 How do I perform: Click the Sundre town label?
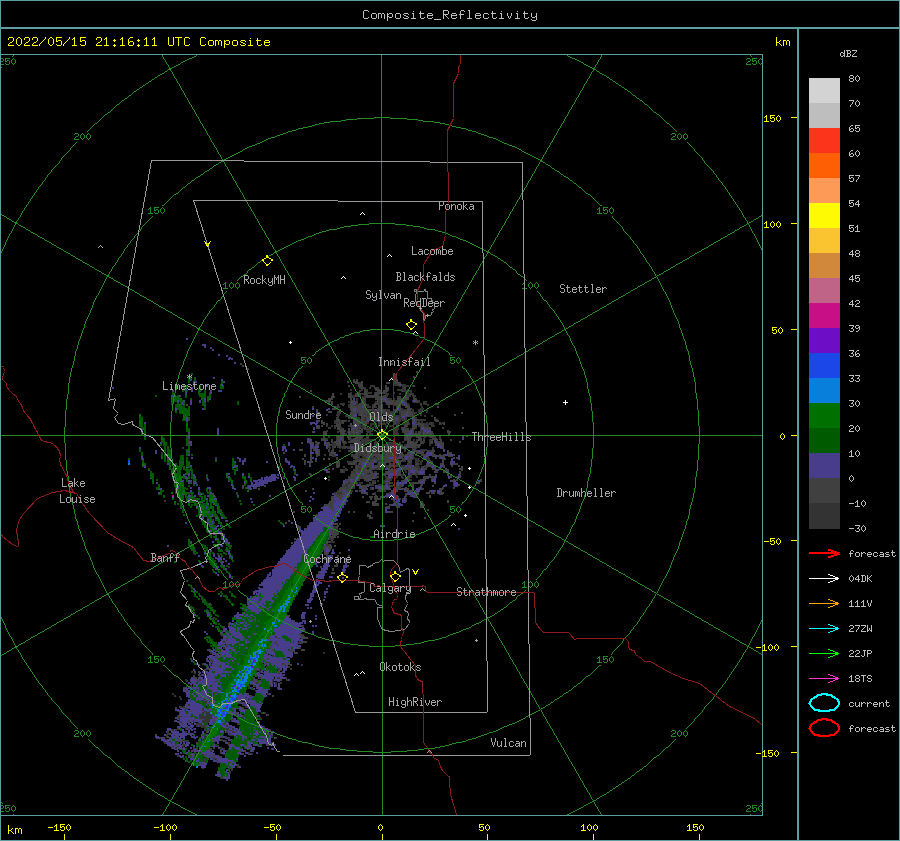coord(303,414)
